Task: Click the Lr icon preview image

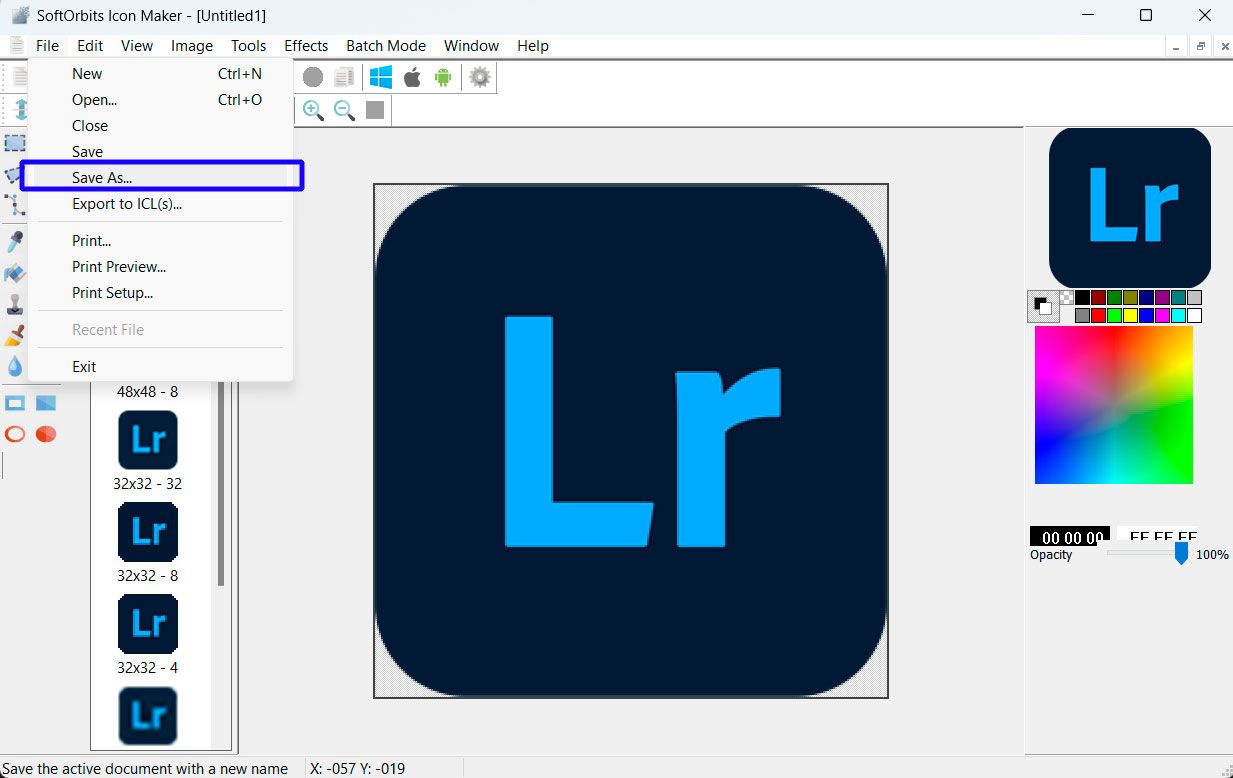Action: tap(1130, 207)
